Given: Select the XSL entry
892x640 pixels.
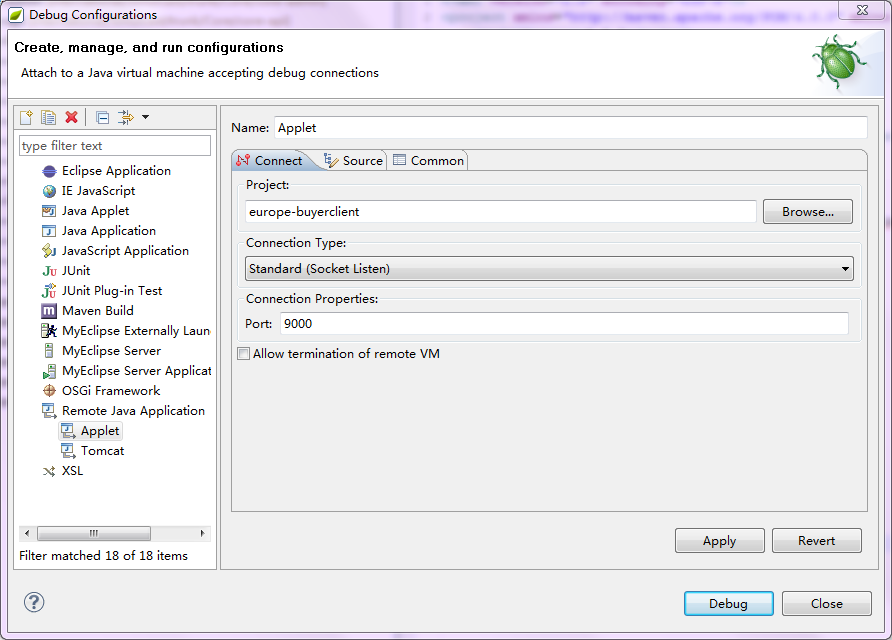Looking at the screenshot, I should [72, 471].
